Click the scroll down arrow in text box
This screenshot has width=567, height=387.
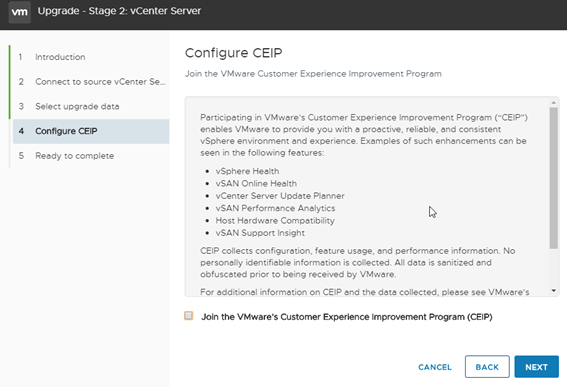[554, 290]
